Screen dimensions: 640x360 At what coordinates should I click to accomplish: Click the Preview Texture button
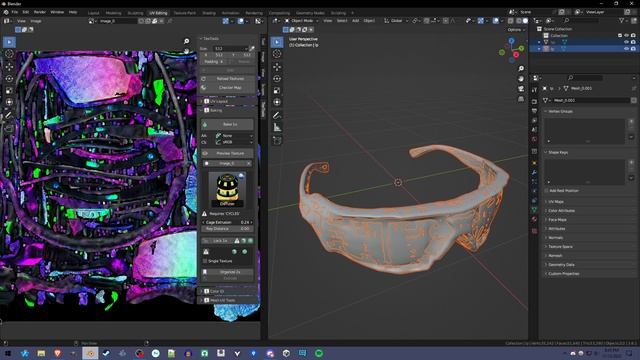point(227,153)
